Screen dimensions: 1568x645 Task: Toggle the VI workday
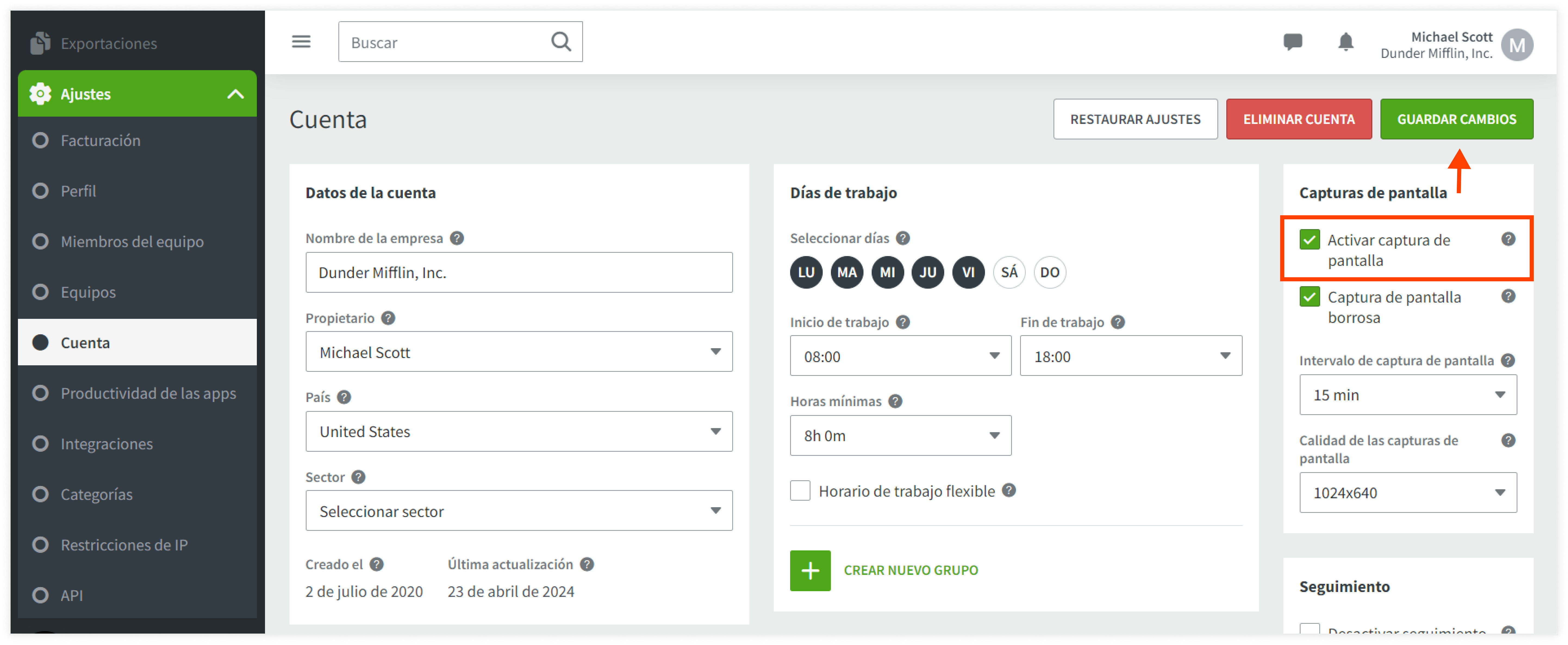pyautogui.click(x=968, y=272)
